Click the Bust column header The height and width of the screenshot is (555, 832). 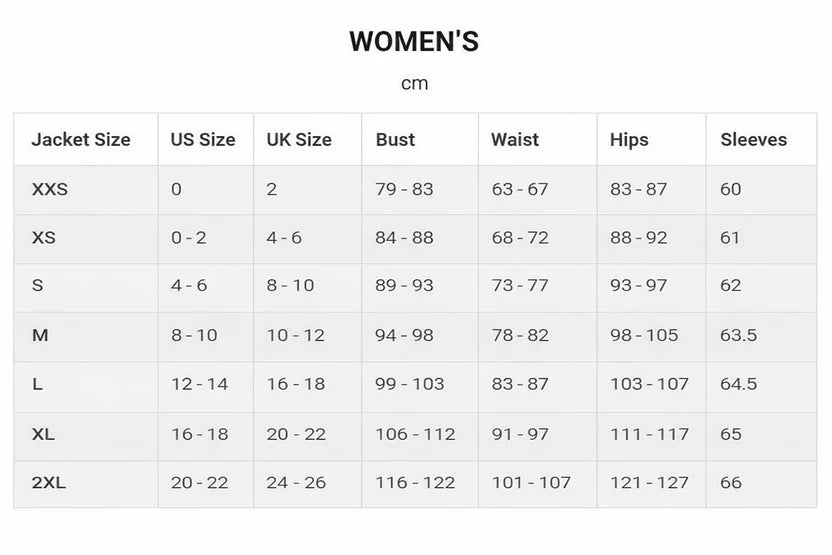(395, 140)
